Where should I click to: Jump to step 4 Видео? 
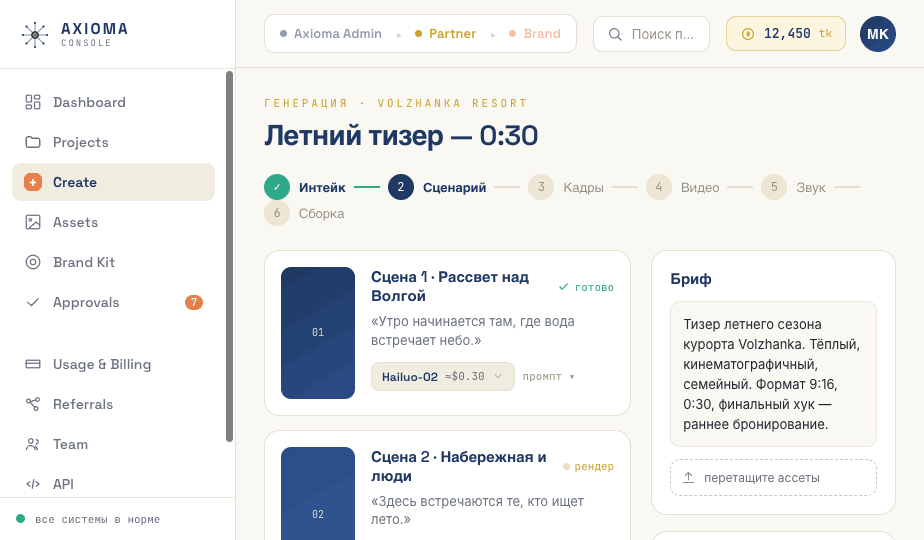click(x=682, y=187)
